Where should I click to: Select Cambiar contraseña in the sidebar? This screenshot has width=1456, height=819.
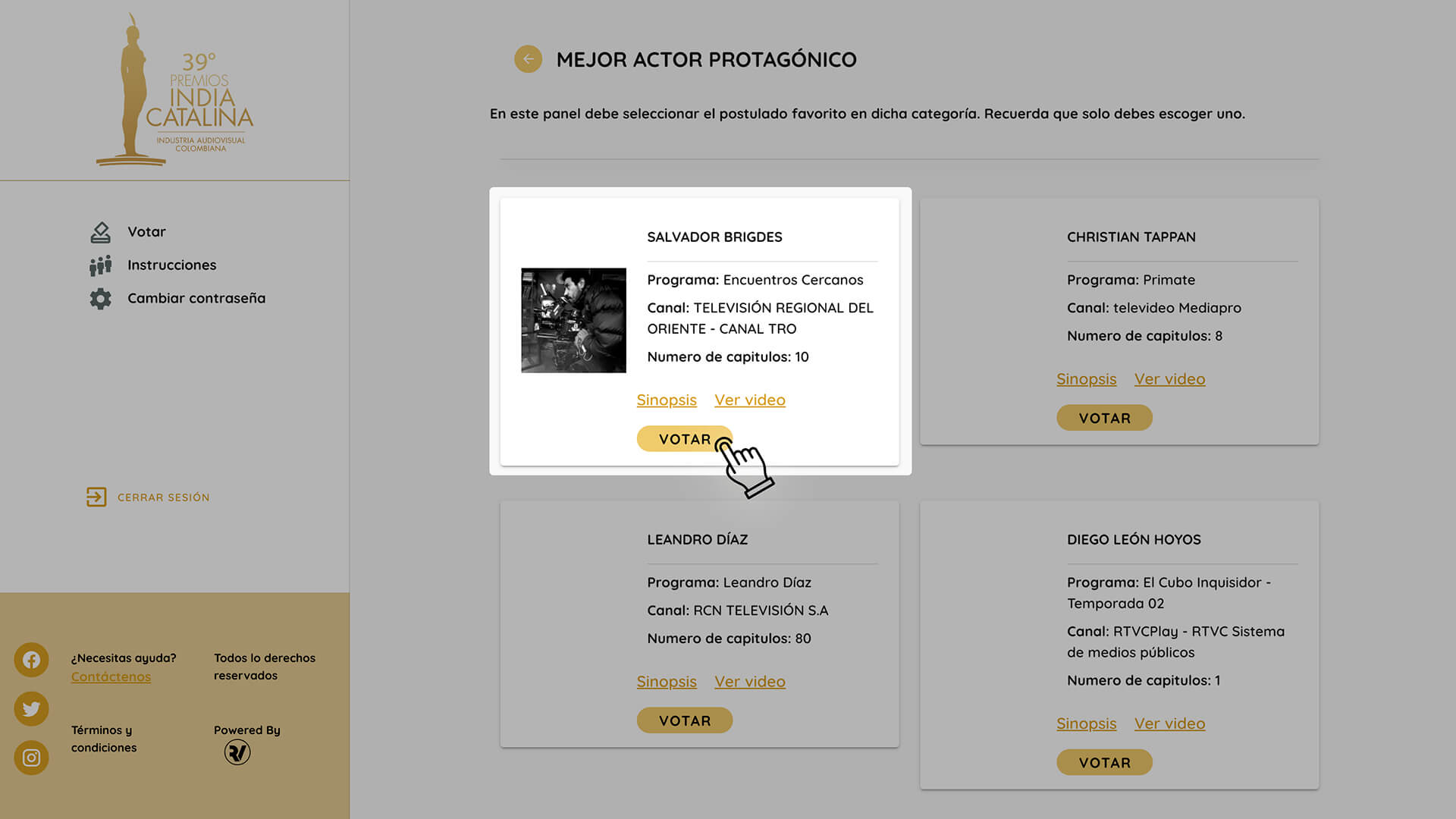[196, 299]
